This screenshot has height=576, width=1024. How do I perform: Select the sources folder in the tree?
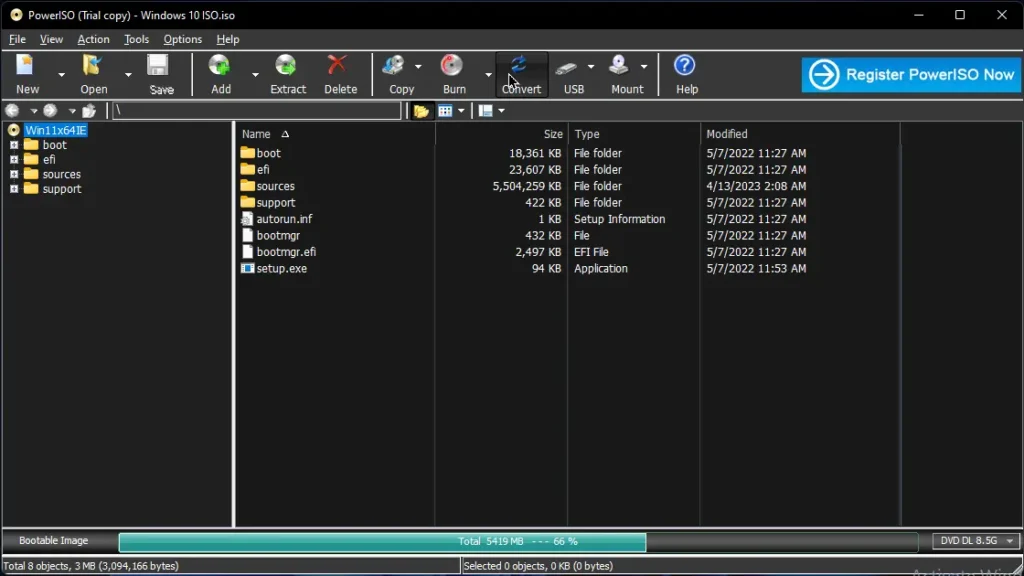point(61,174)
